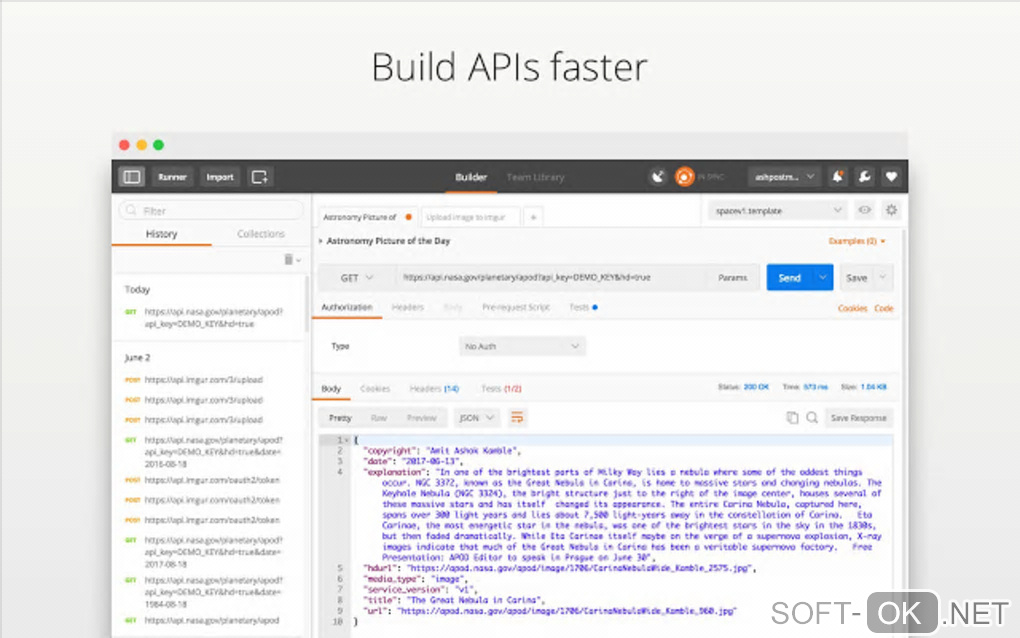1020x638 pixels.
Task: Click the Params button
Action: click(732, 278)
